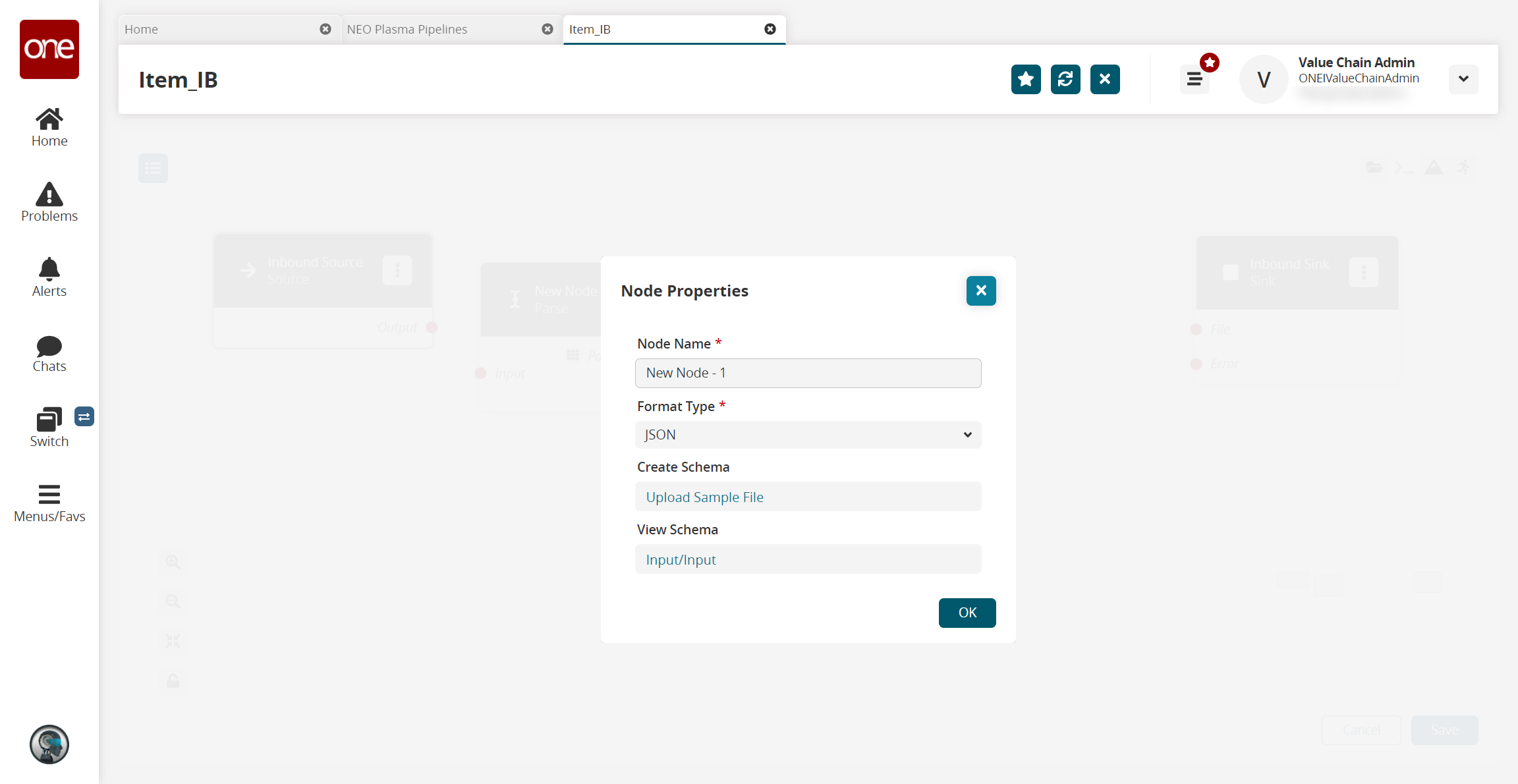This screenshot has width=1518, height=784.
Task: Switch to the Home tab
Action: 142,30
